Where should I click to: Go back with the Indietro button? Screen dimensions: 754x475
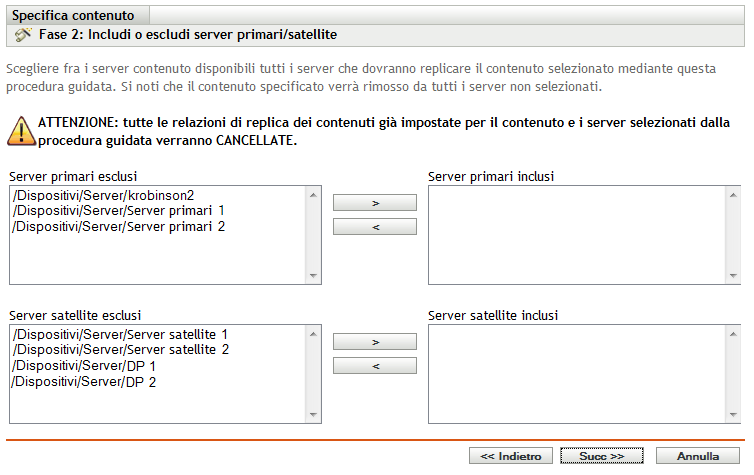coord(510,455)
